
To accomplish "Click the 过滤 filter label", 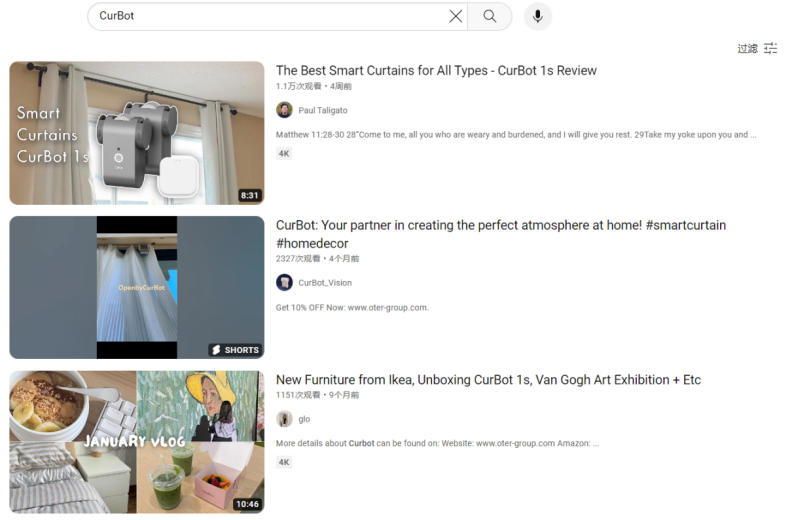I will point(747,48).
